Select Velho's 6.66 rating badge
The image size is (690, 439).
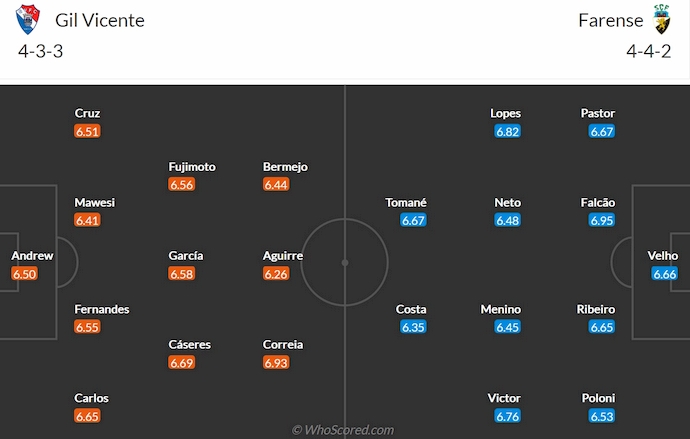[x=665, y=274]
